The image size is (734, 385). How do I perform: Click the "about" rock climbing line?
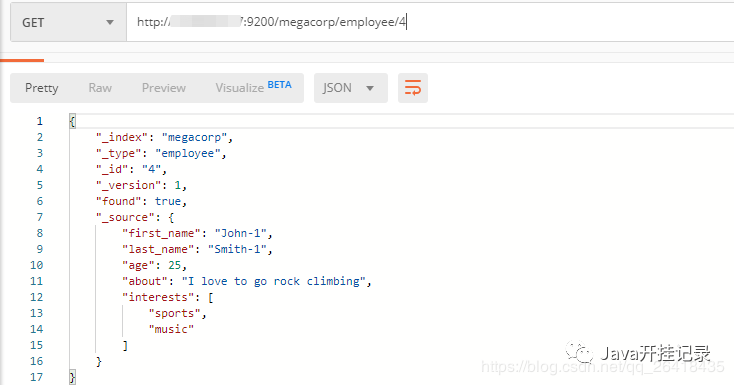click(x=247, y=281)
